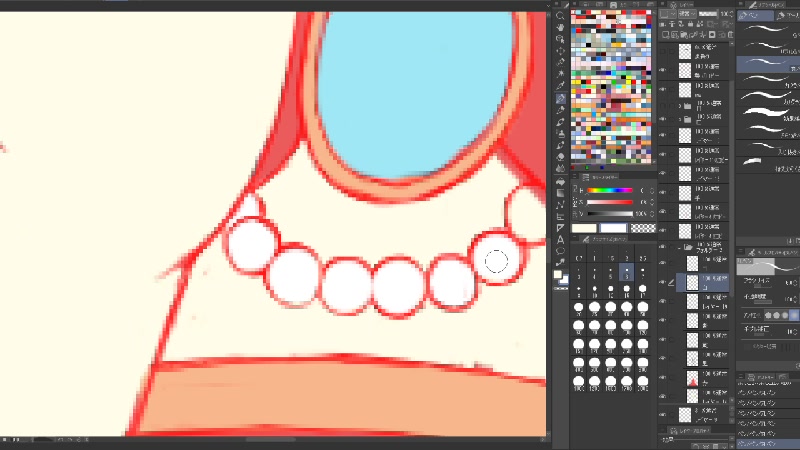Expand the upper collapsed layer folder
Image resolution: width=800 pixels, height=450 pixels.
(679, 105)
